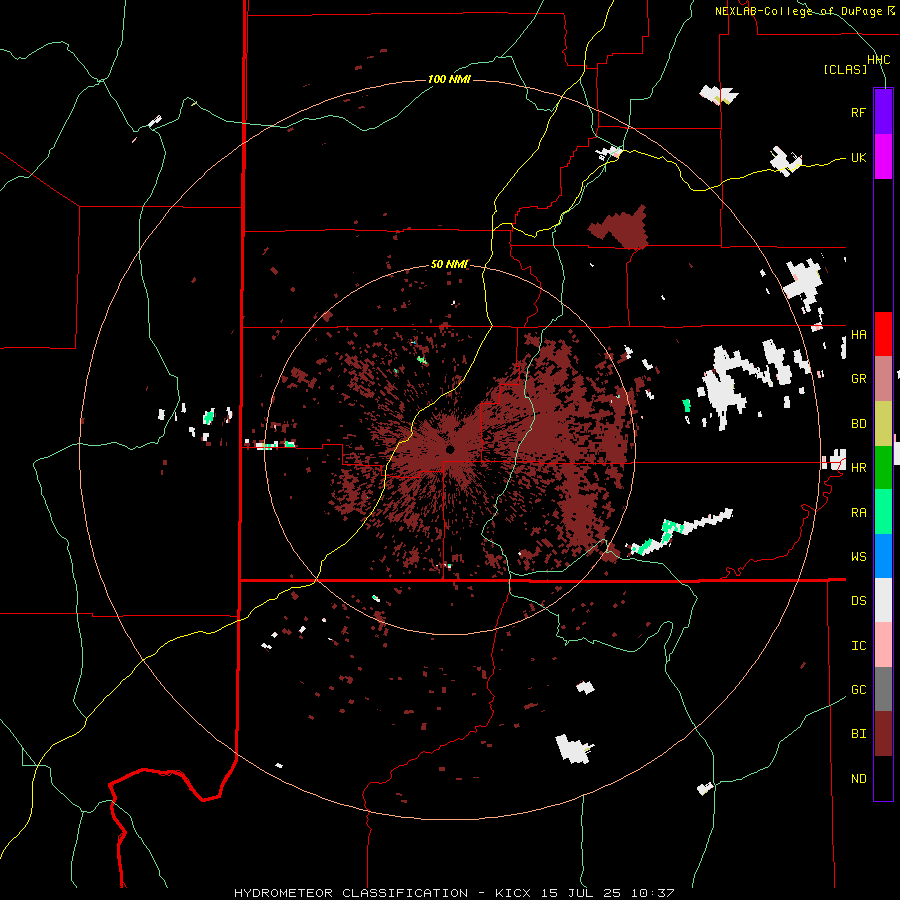This screenshot has height=900, width=900.
Task: Select the GR legend color block
Action: coord(883,379)
